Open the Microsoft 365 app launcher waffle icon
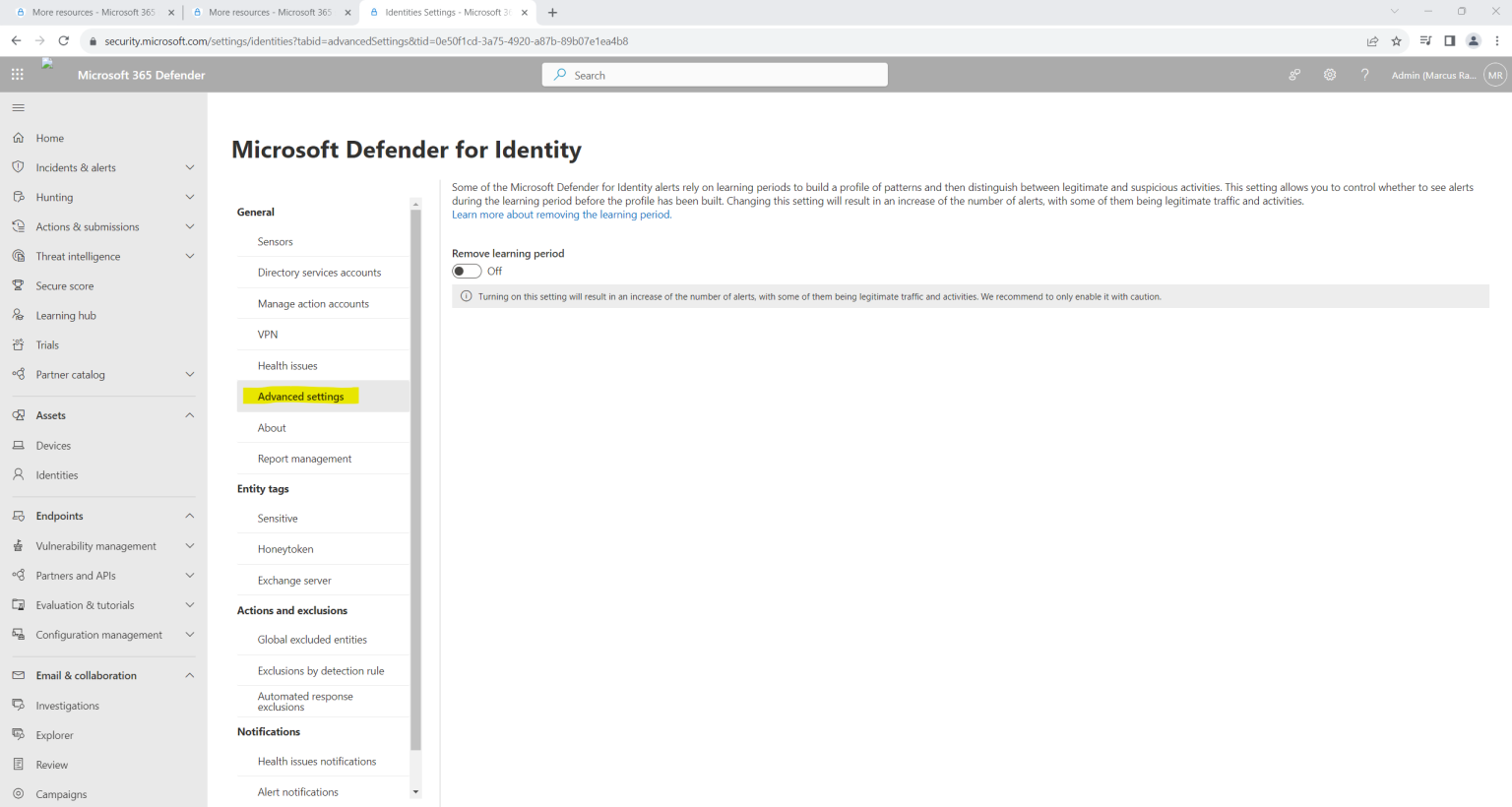1512x807 pixels. point(16,74)
